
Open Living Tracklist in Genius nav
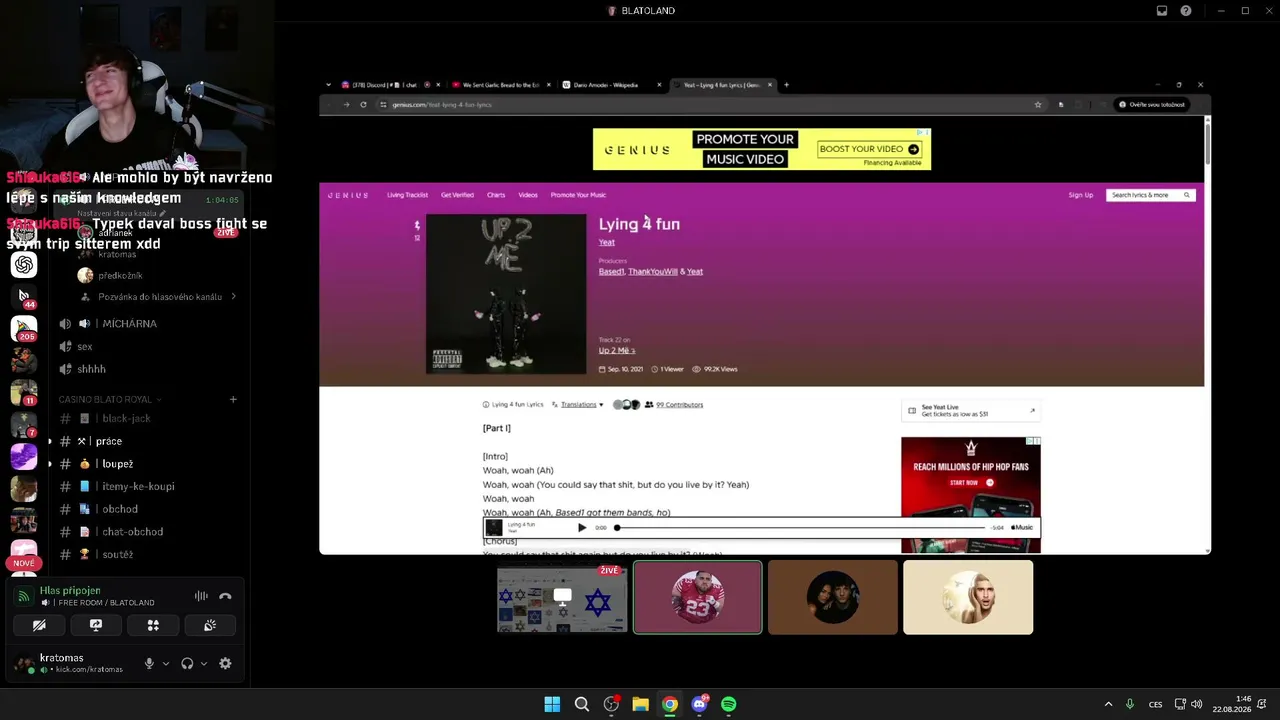pyautogui.click(x=407, y=195)
